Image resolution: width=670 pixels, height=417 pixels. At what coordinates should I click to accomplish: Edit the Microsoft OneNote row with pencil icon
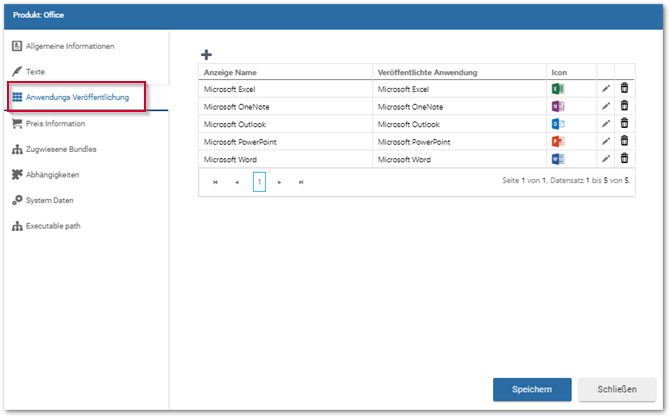coord(606,106)
